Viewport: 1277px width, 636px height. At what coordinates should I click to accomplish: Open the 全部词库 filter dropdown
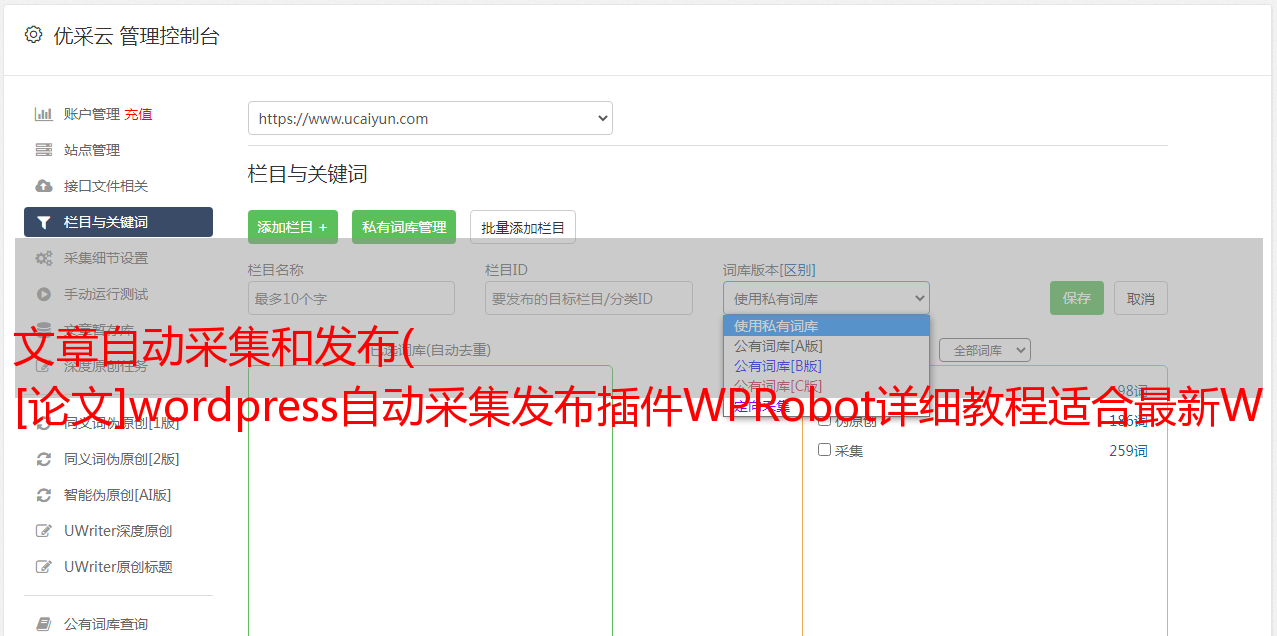985,350
